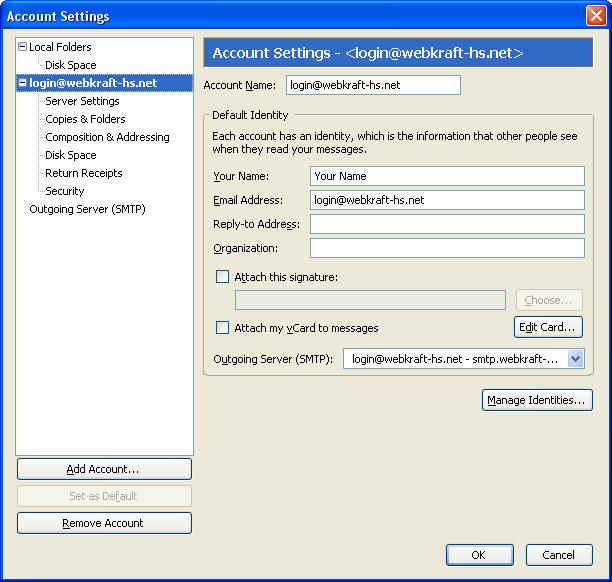612x582 pixels.
Task: Select Disk Space under Local Folders
Action: [x=71, y=65]
